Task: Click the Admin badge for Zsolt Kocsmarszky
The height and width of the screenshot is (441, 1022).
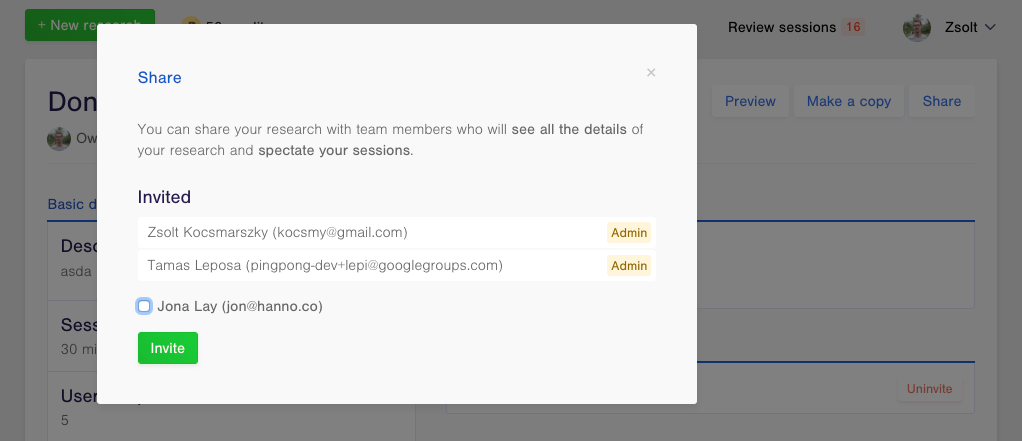Action: [629, 233]
